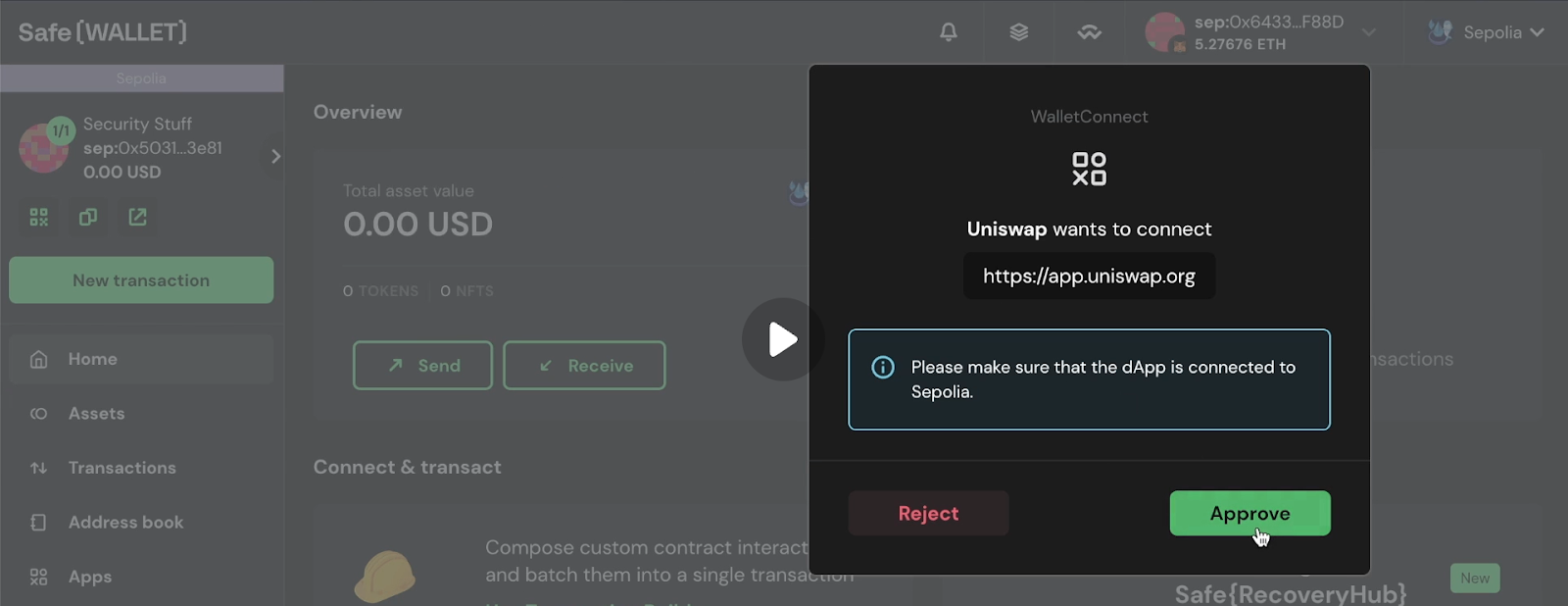Open the notifications bell icon

pyautogui.click(x=948, y=32)
